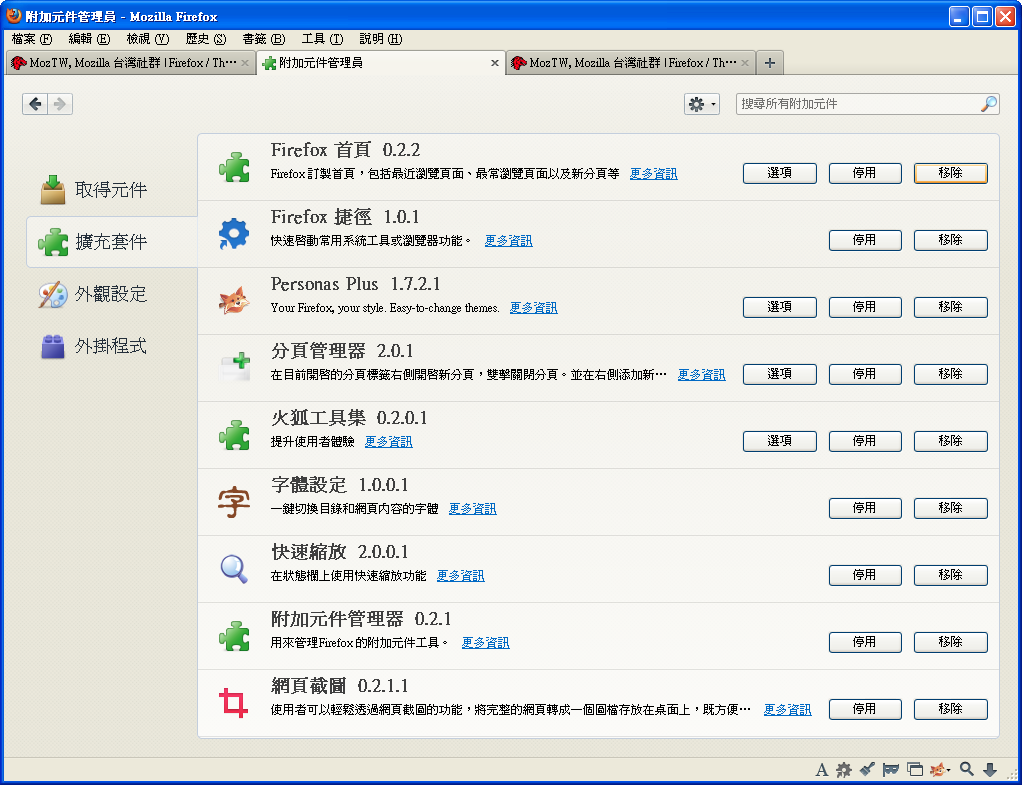This screenshot has width=1022, height=785.
Task: Click the download arrow icon in status bar
Action: [990, 769]
